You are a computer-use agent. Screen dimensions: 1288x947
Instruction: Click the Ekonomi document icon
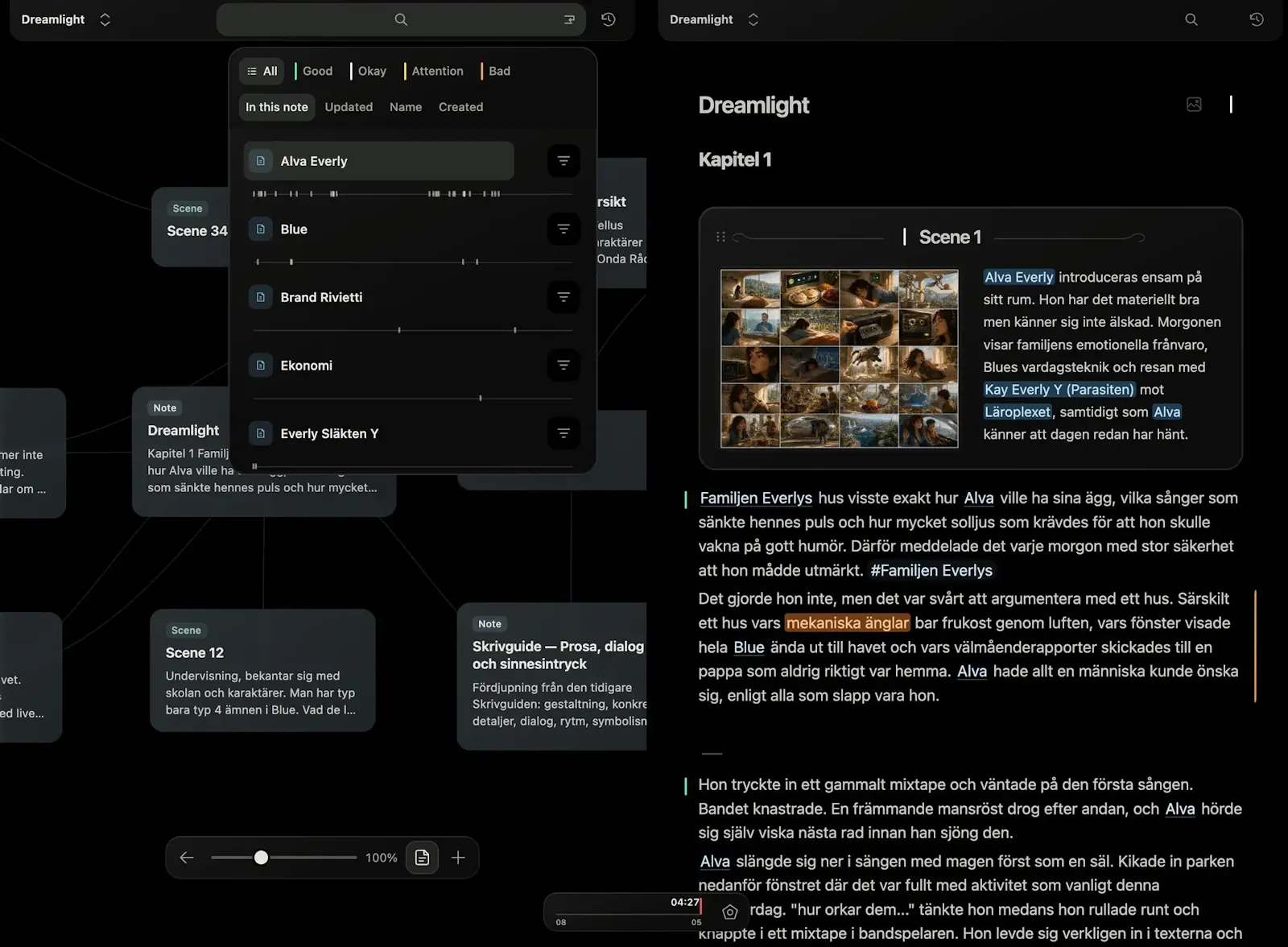[261, 366]
